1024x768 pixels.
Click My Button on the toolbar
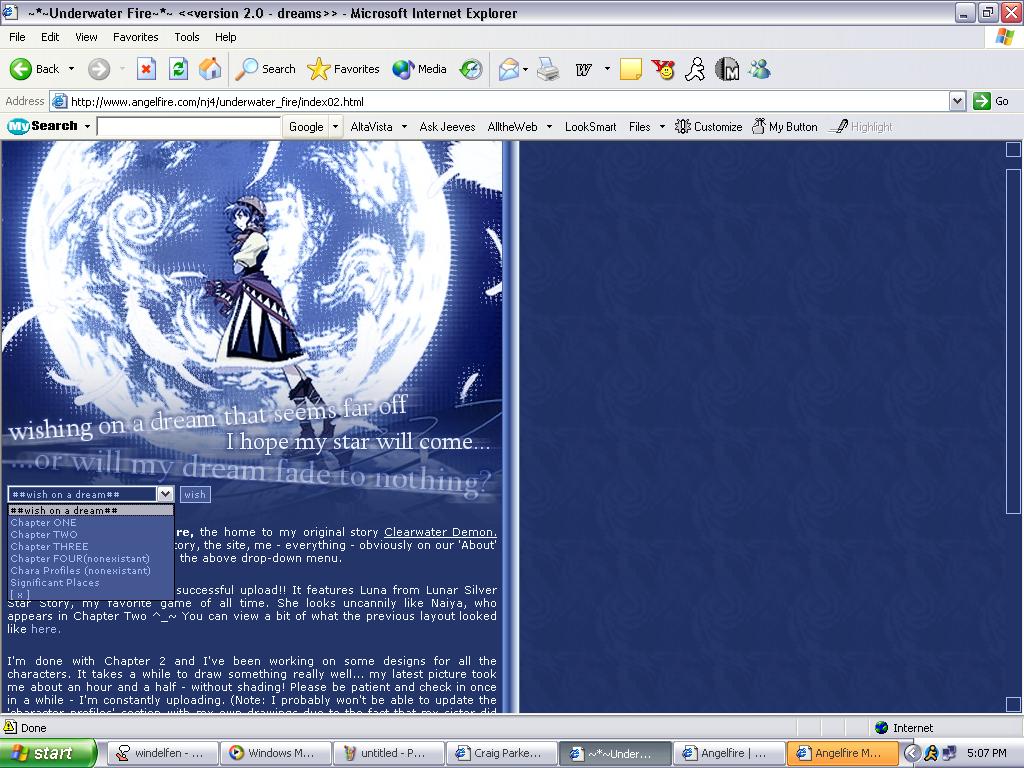tap(784, 127)
